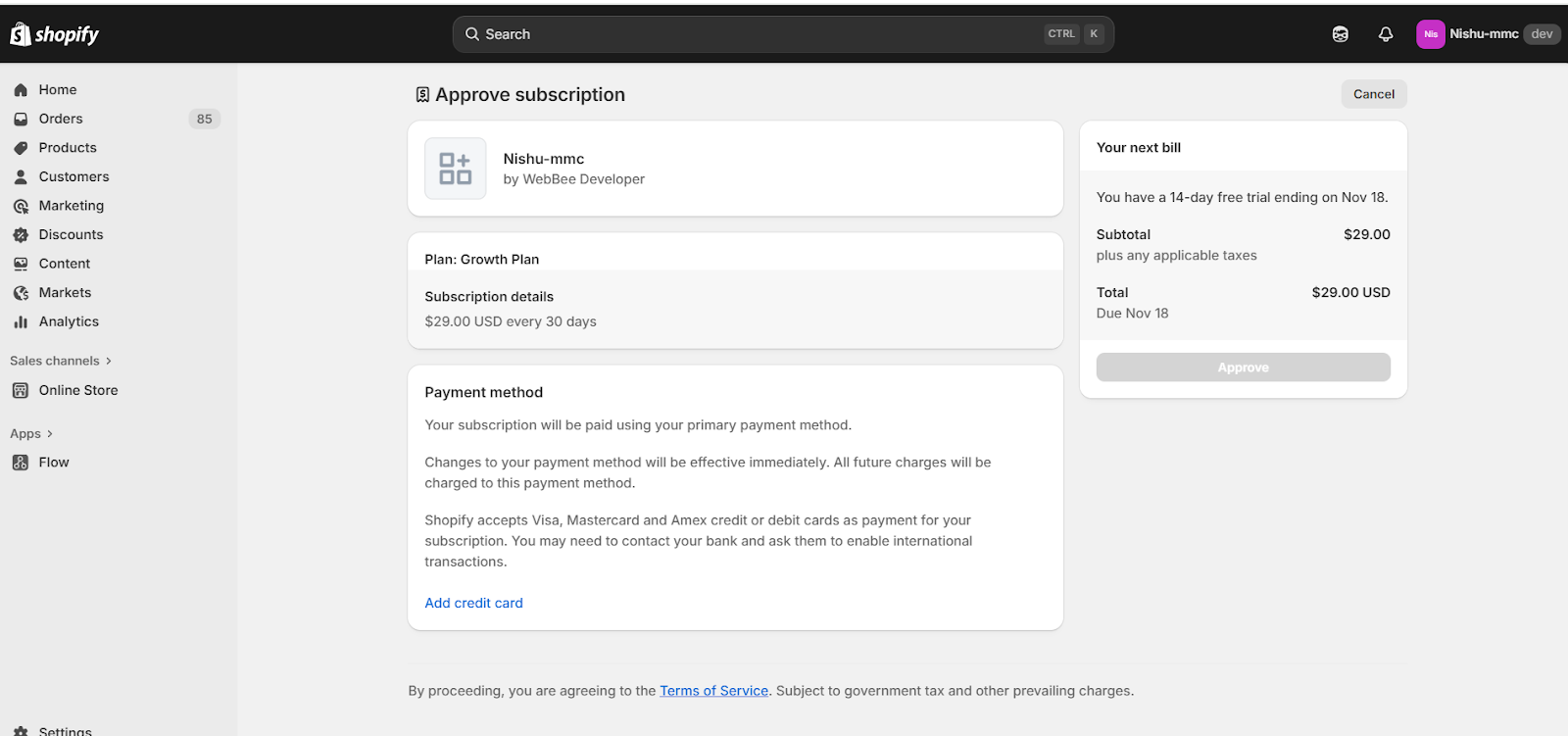Click the Marketing target icon
Screen dimensions: 1568x736
(21, 206)
